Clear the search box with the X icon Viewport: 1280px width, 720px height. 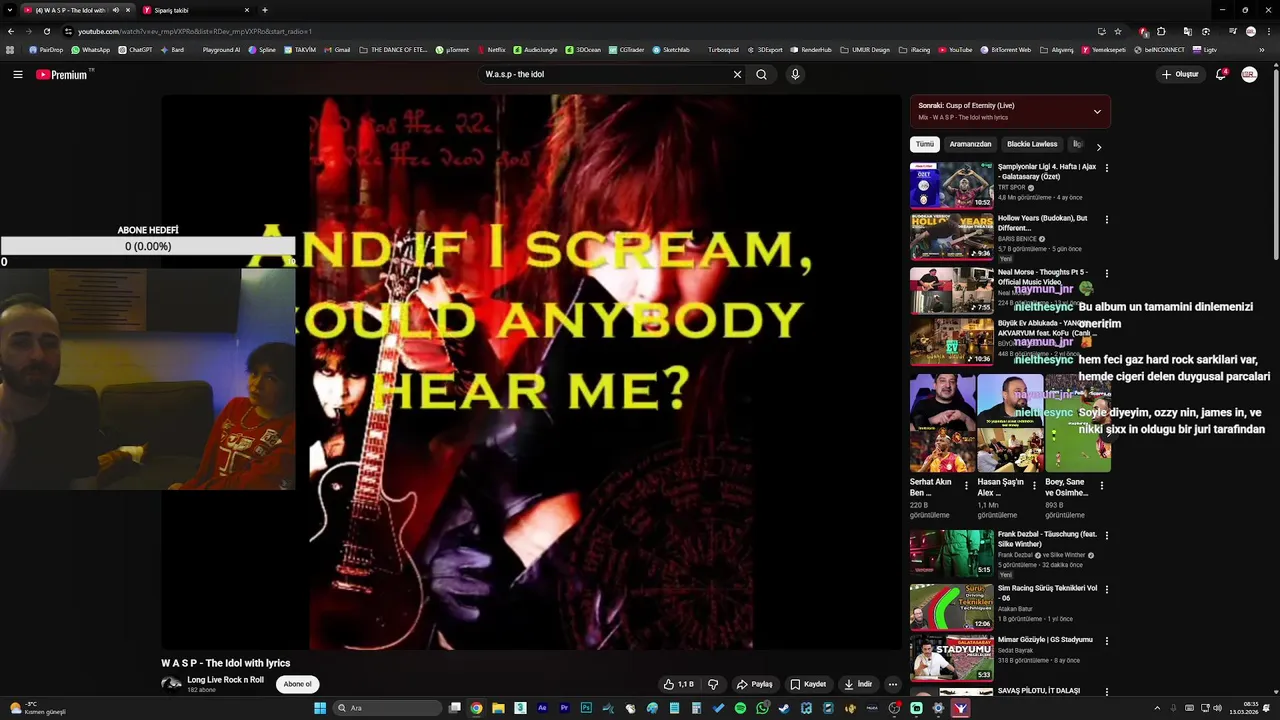coord(737,74)
